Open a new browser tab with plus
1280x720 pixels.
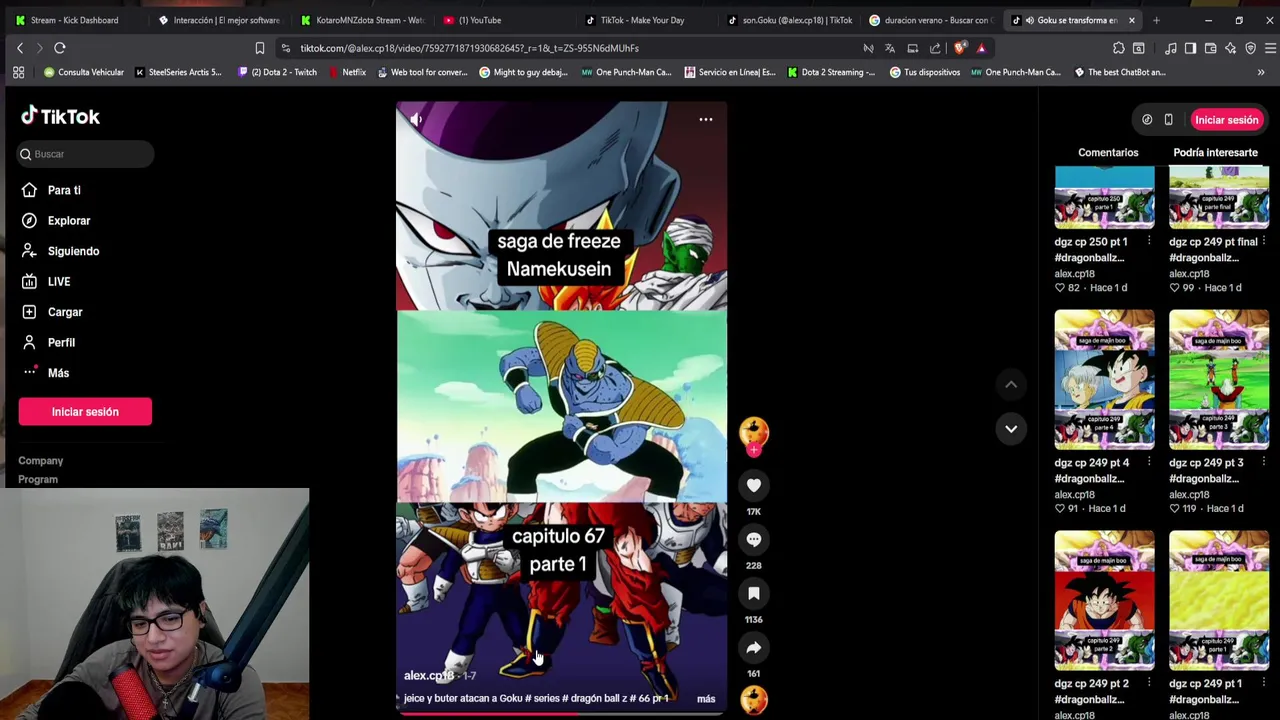[1156, 20]
